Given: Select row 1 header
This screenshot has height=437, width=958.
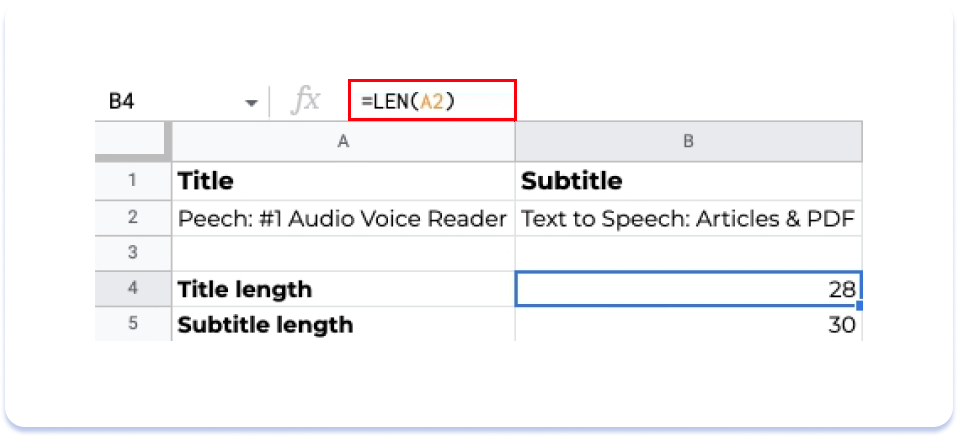Looking at the screenshot, I should coord(133,181).
